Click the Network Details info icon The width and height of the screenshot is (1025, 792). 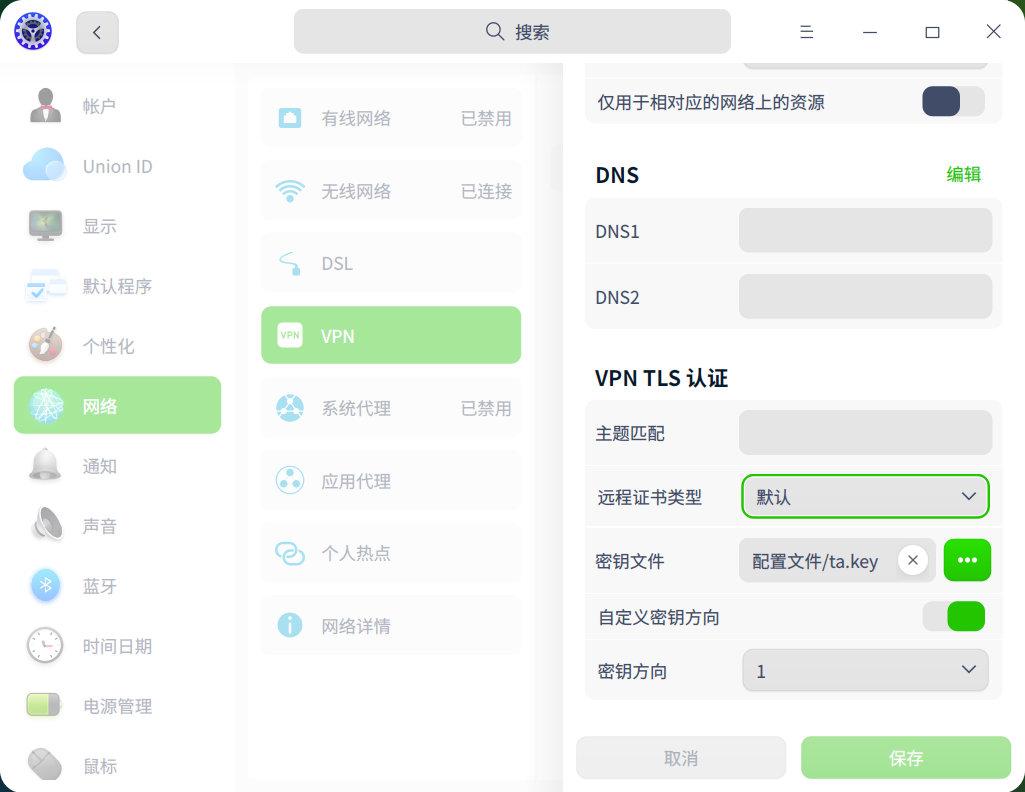pos(290,626)
